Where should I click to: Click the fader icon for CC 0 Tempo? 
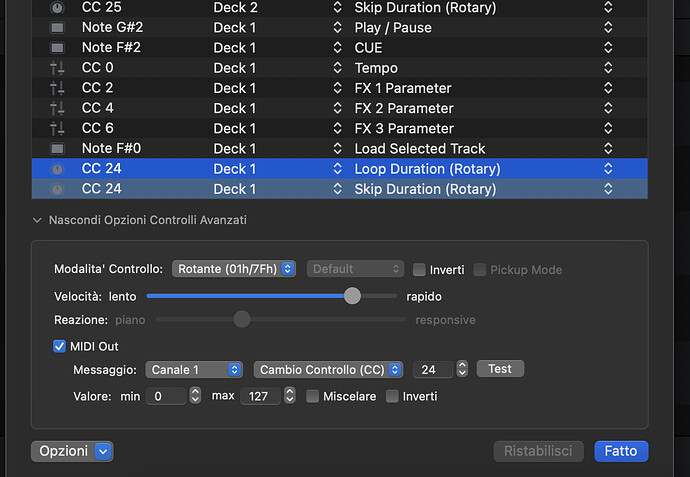click(x=57, y=68)
